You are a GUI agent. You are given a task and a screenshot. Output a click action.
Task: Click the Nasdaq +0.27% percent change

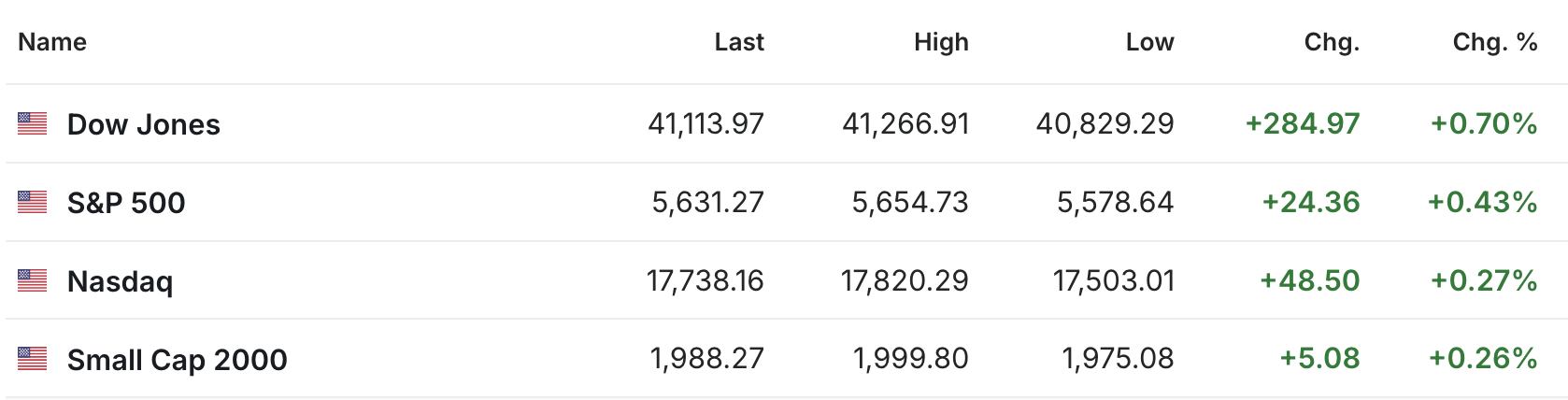[x=1484, y=280]
